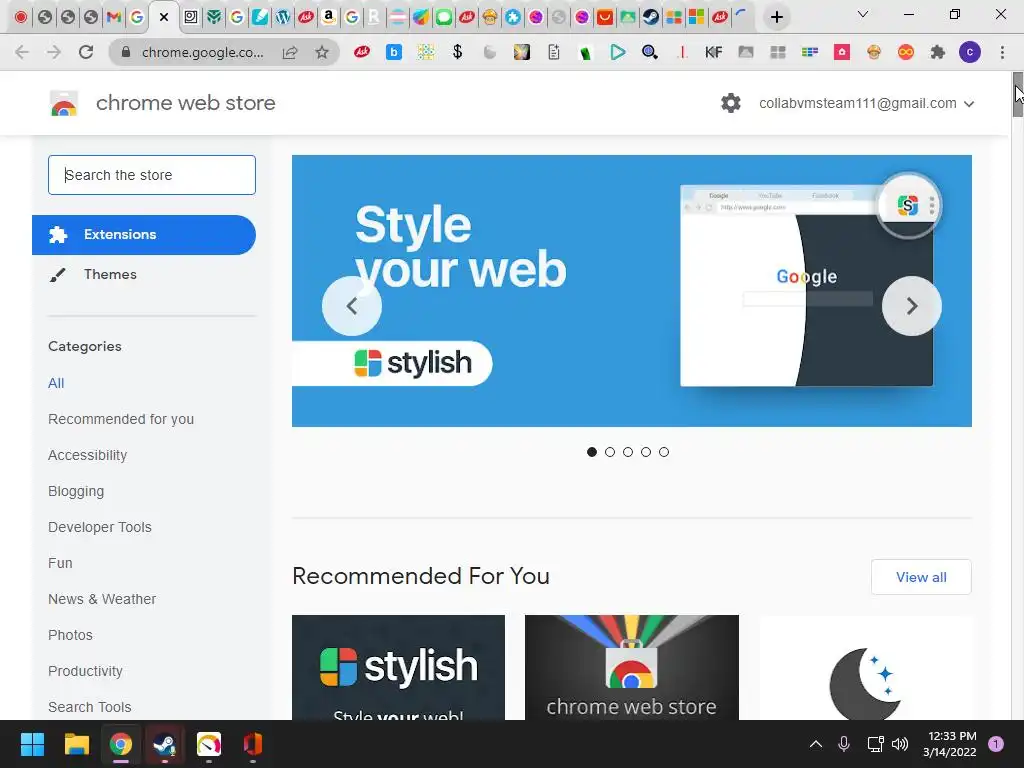Image resolution: width=1024 pixels, height=768 pixels.
Task: Choose Recommended for you category
Action: click(121, 419)
